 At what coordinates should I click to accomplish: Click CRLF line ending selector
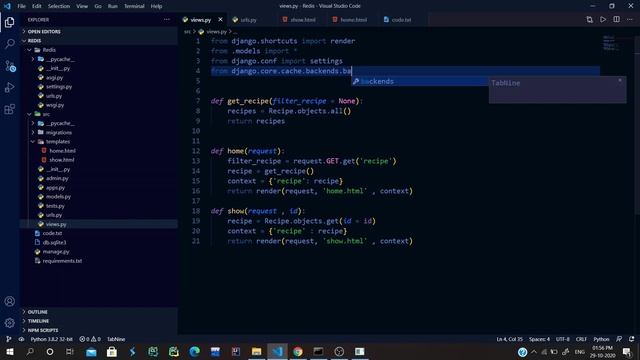click(581, 339)
